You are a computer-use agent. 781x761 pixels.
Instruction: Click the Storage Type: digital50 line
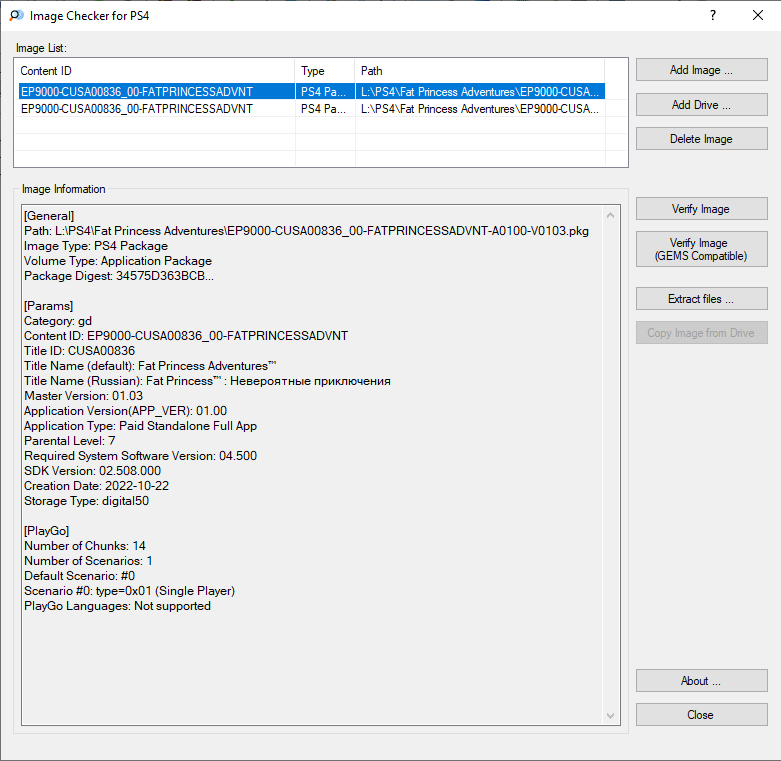pos(87,501)
